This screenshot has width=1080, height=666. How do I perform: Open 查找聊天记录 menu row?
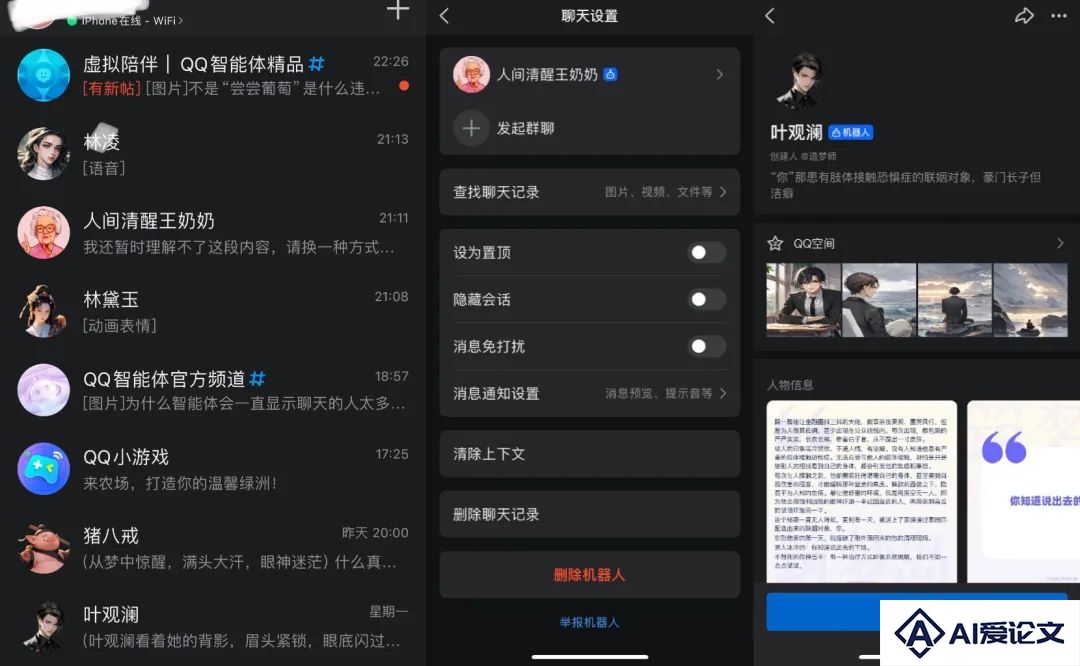click(590, 192)
